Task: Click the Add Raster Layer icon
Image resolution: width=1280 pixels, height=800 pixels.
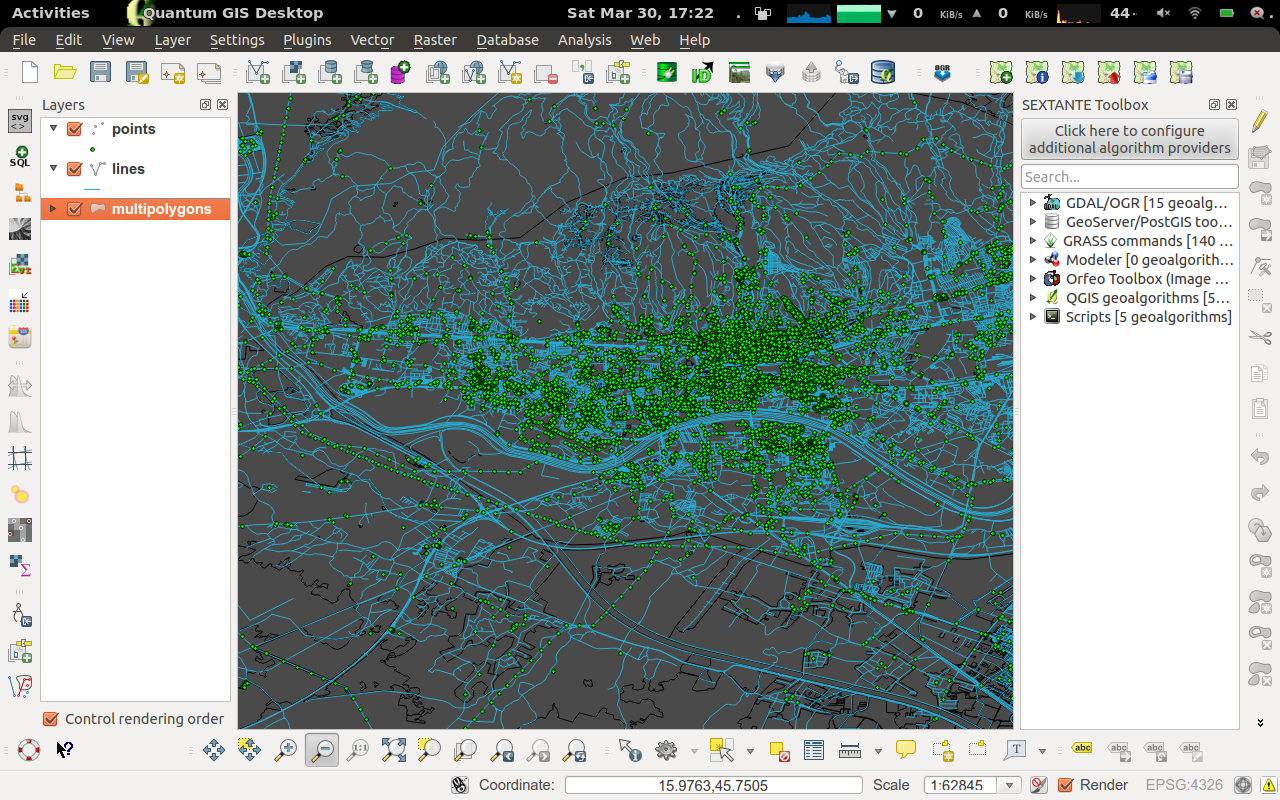Action: click(x=294, y=72)
